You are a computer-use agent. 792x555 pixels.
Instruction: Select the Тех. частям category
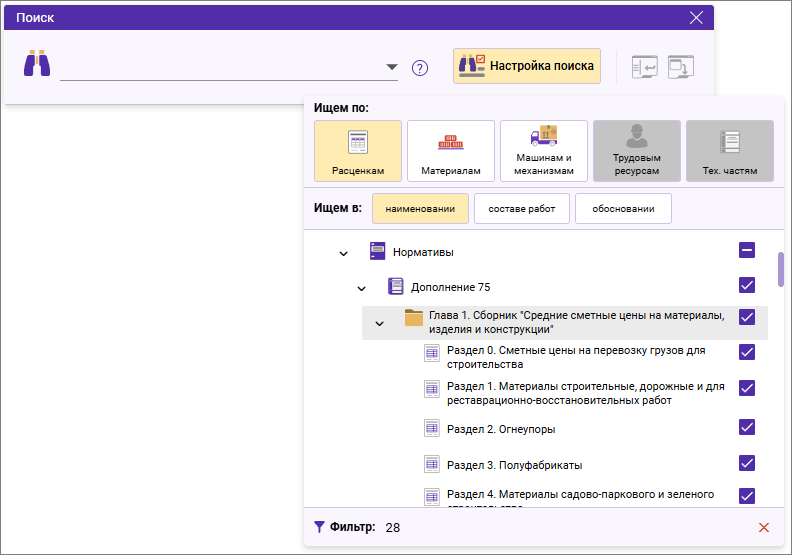(x=730, y=151)
